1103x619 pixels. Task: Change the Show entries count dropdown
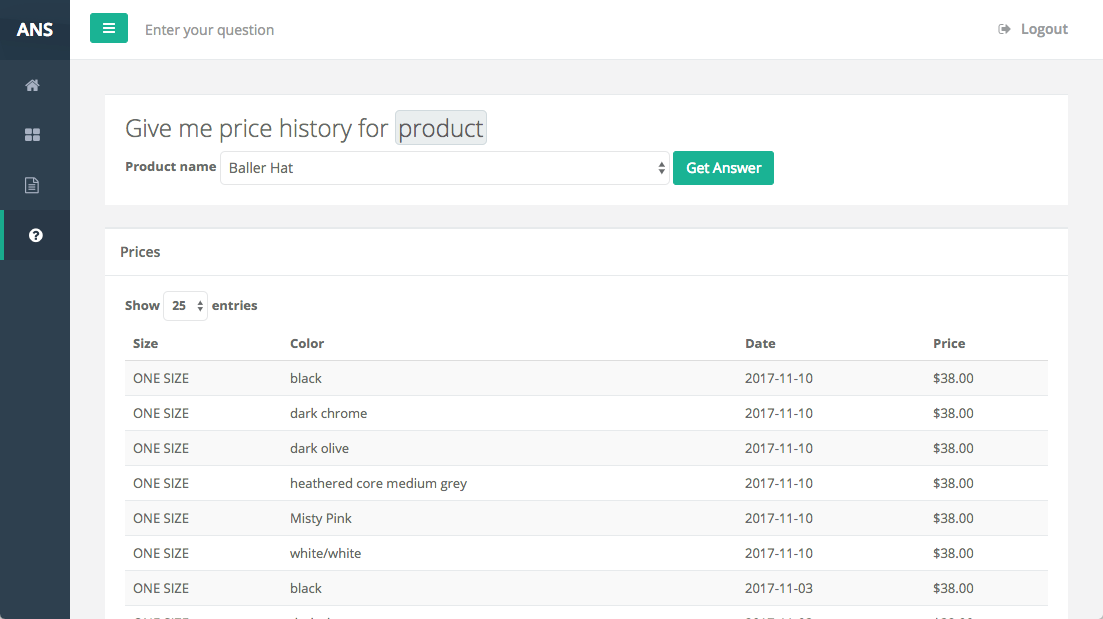click(185, 306)
